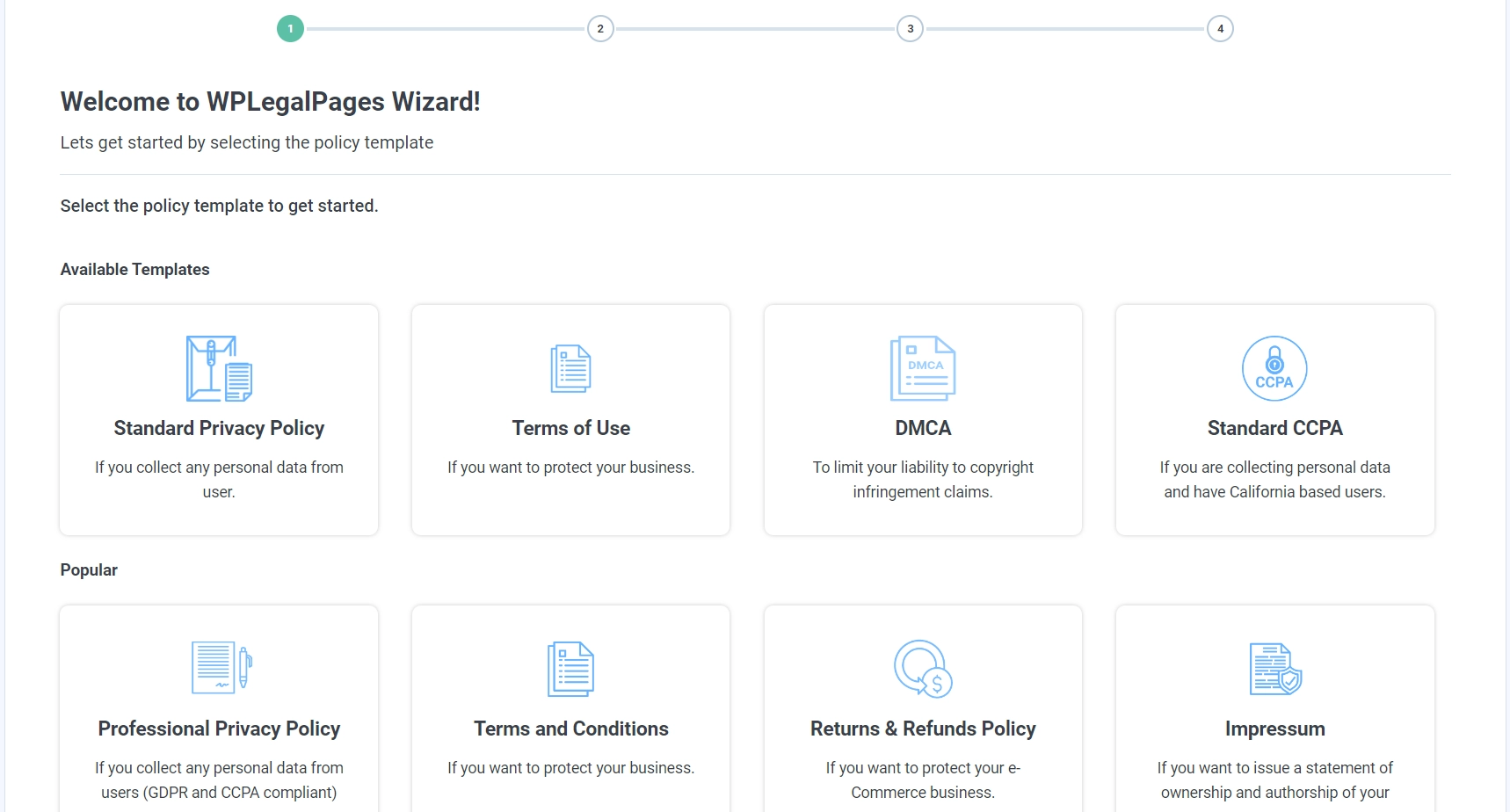Choose the DMCA policy template
Screen dimensions: 1510x812
(x=922, y=420)
